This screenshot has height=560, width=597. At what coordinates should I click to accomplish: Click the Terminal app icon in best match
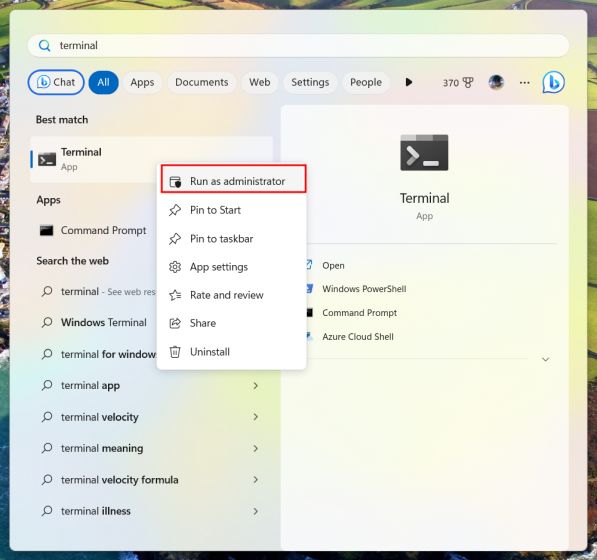47,160
